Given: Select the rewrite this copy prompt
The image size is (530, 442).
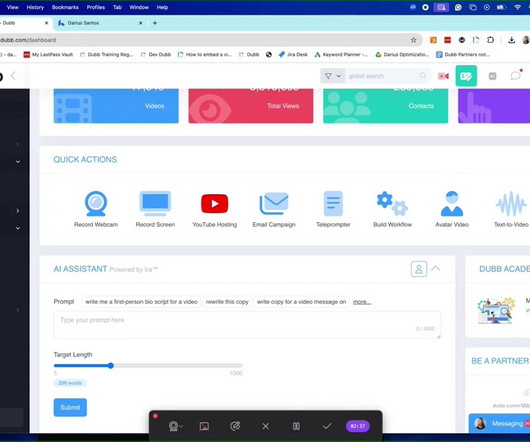Looking at the screenshot, I should [227, 302].
